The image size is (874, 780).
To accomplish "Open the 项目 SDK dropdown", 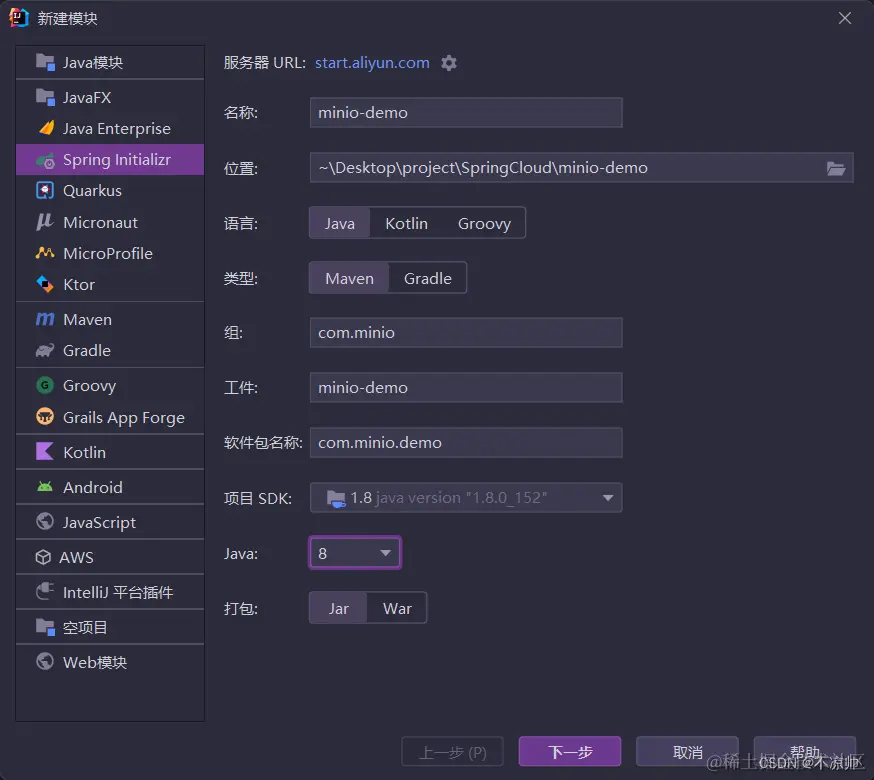I will [x=466, y=497].
